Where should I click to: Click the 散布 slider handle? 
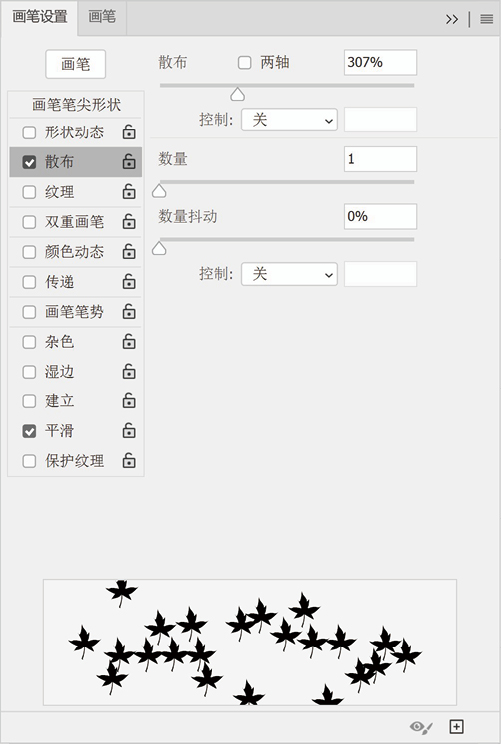[238, 94]
